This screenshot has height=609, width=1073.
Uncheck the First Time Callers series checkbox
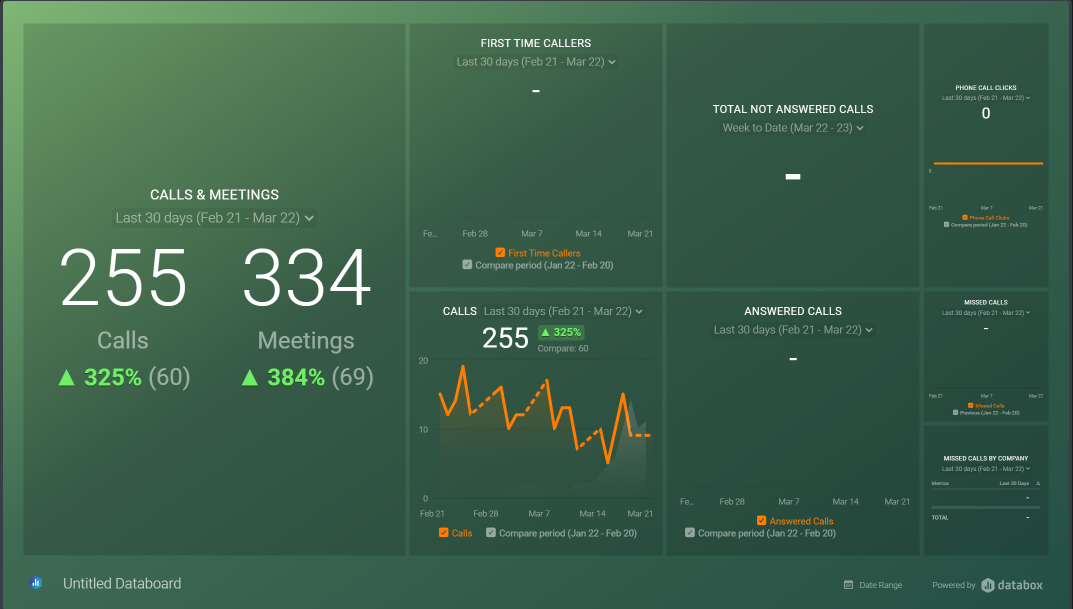tap(500, 253)
